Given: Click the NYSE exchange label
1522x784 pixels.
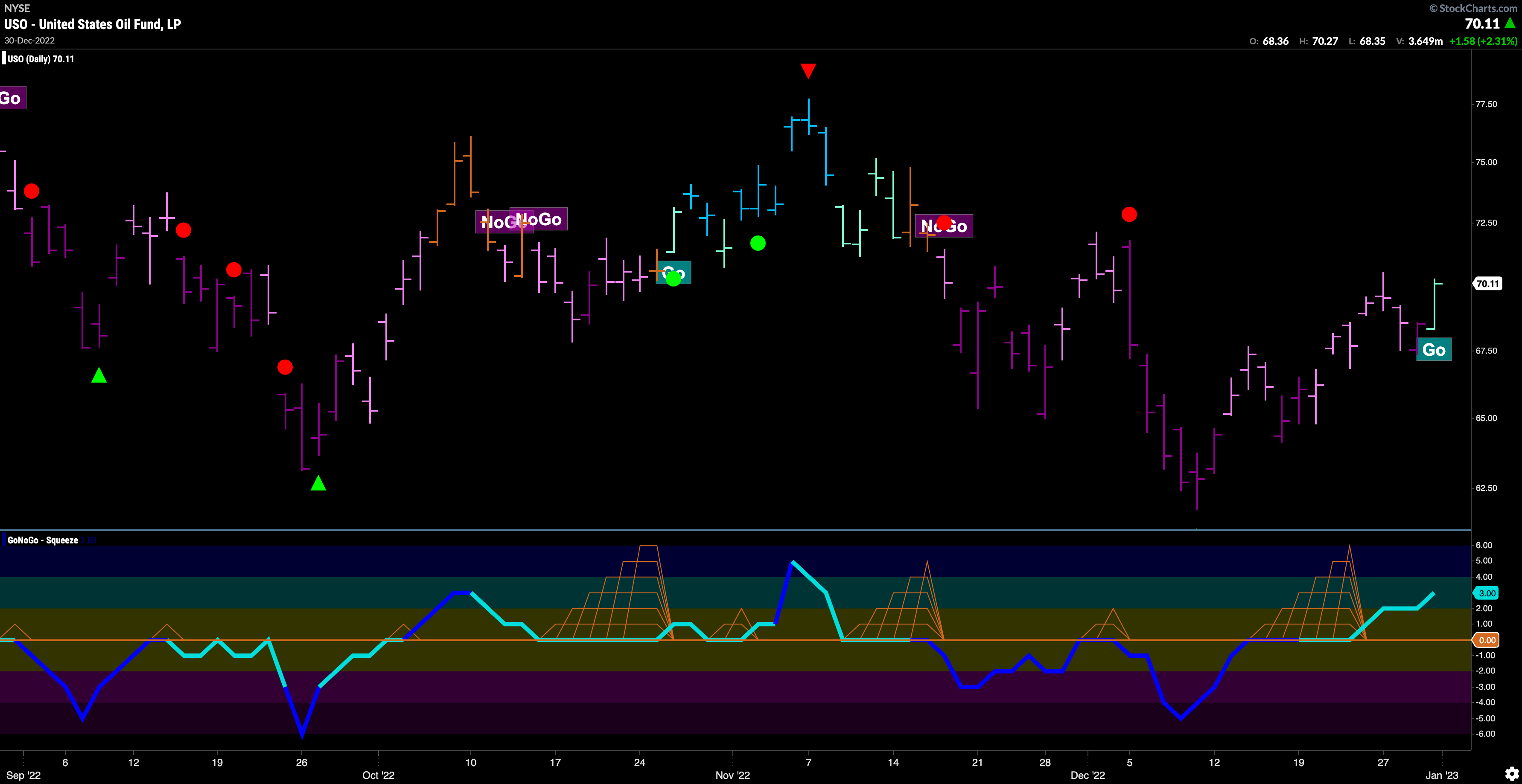Looking at the screenshot, I should tap(17, 8).
